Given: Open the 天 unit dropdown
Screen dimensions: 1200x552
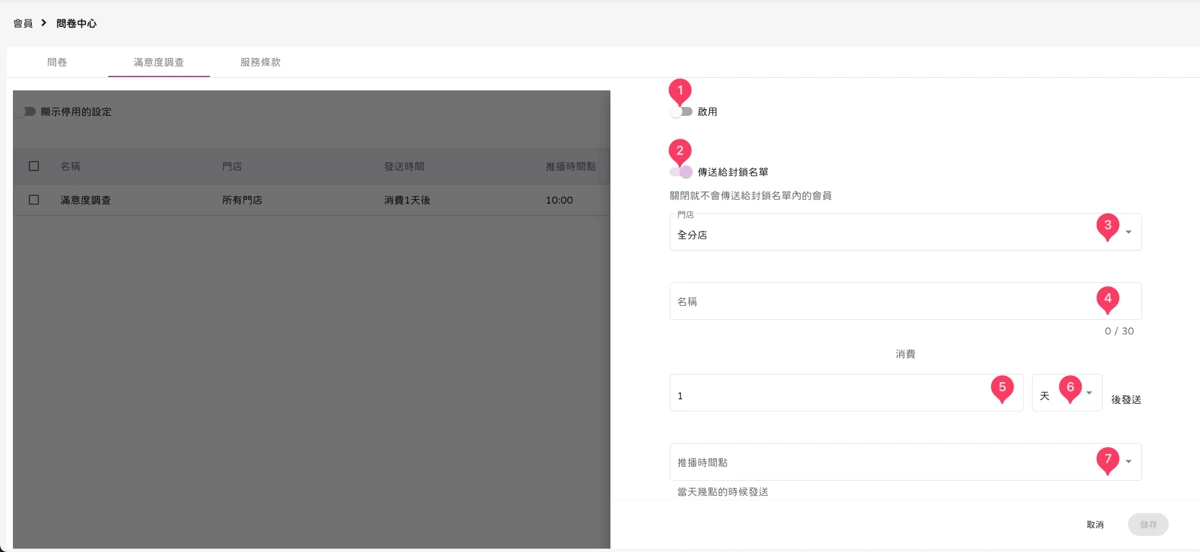Looking at the screenshot, I should coord(1067,393).
